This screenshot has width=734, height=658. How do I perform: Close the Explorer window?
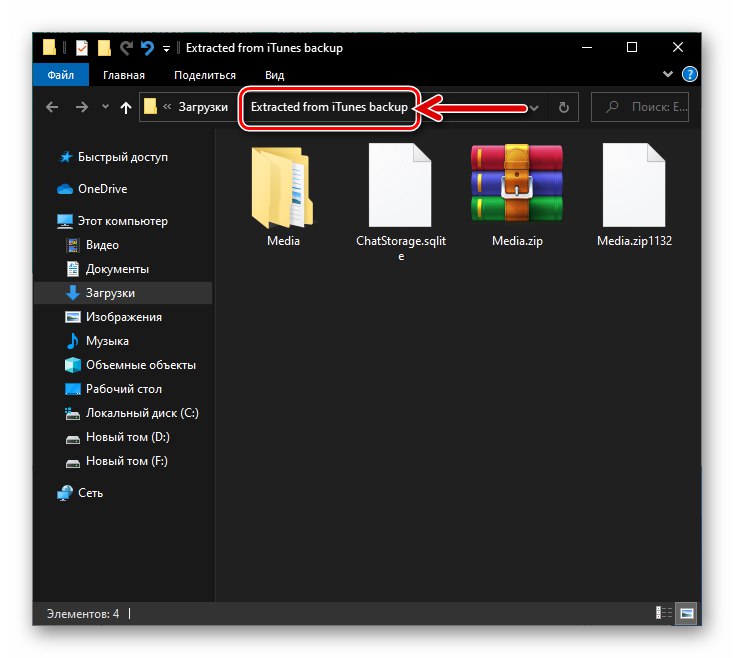[677, 48]
